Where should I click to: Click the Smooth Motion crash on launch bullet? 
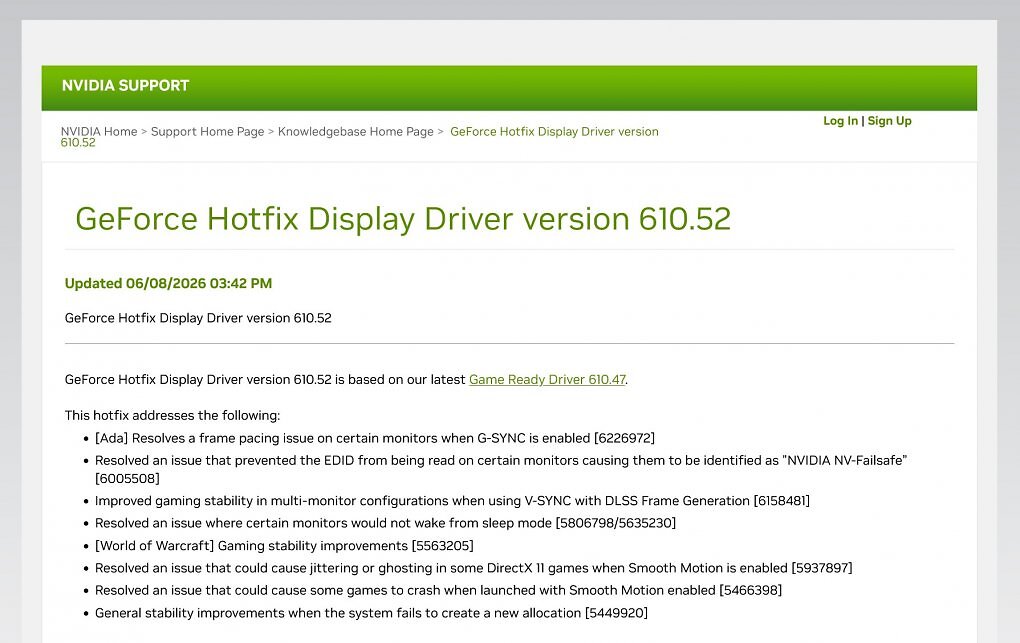pyautogui.click(x=438, y=590)
